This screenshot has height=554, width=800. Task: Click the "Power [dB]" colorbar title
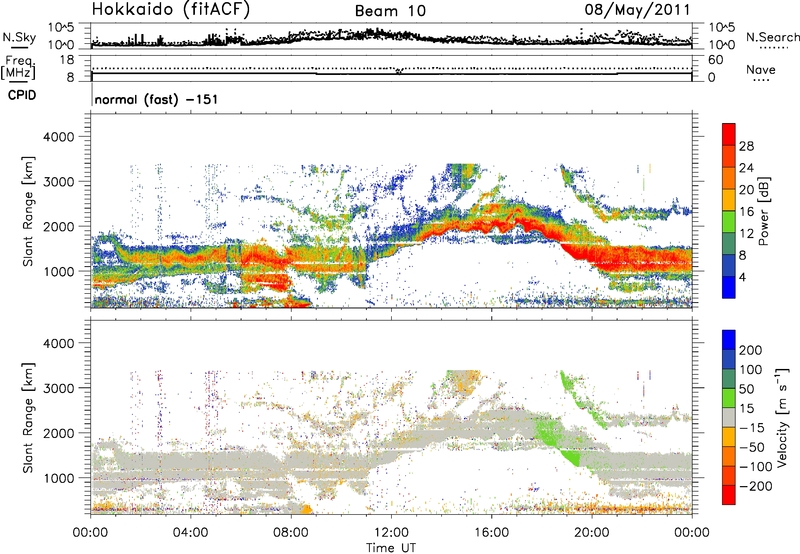[763, 211]
